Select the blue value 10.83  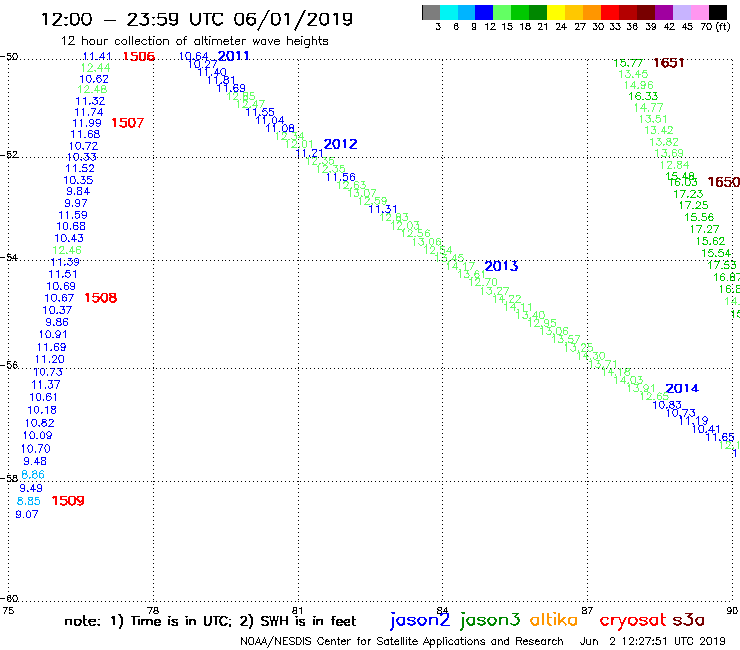pyautogui.click(x=667, y=405)
